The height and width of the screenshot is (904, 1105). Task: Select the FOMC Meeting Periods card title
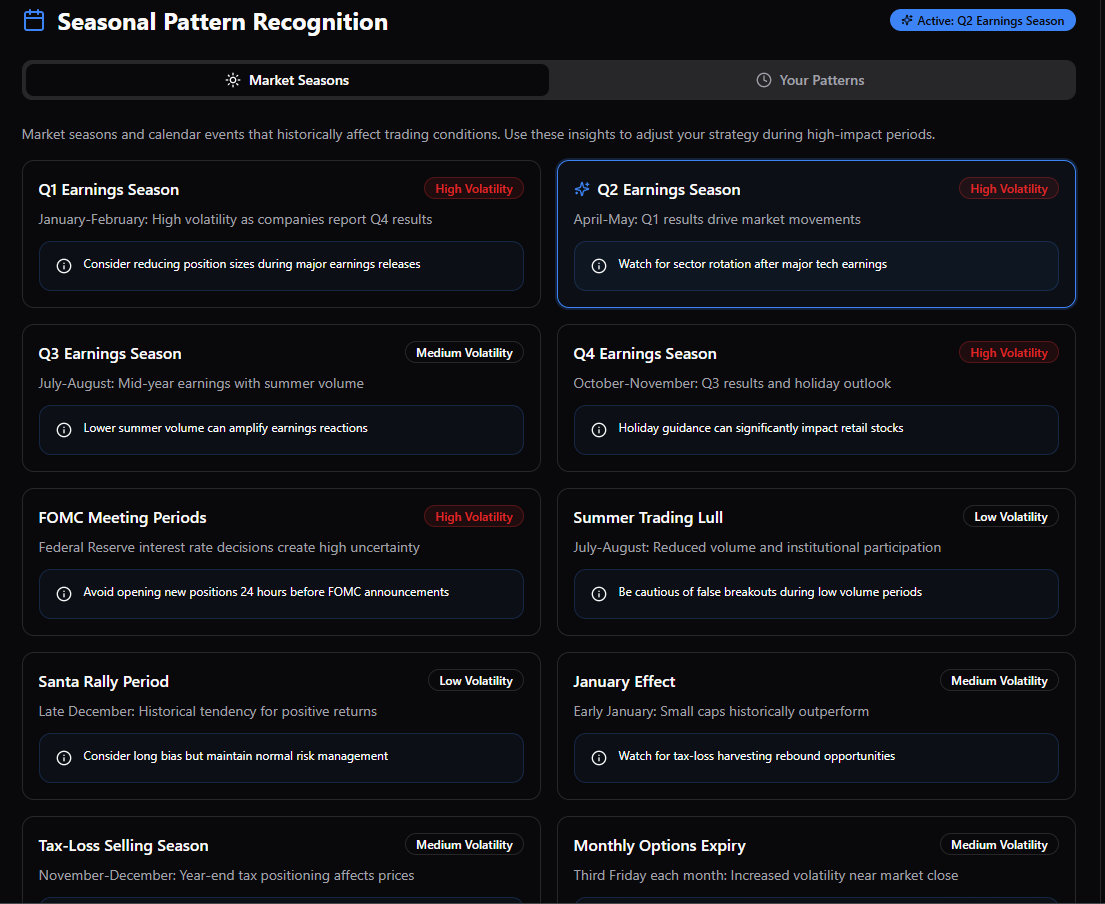click(123, 518)
